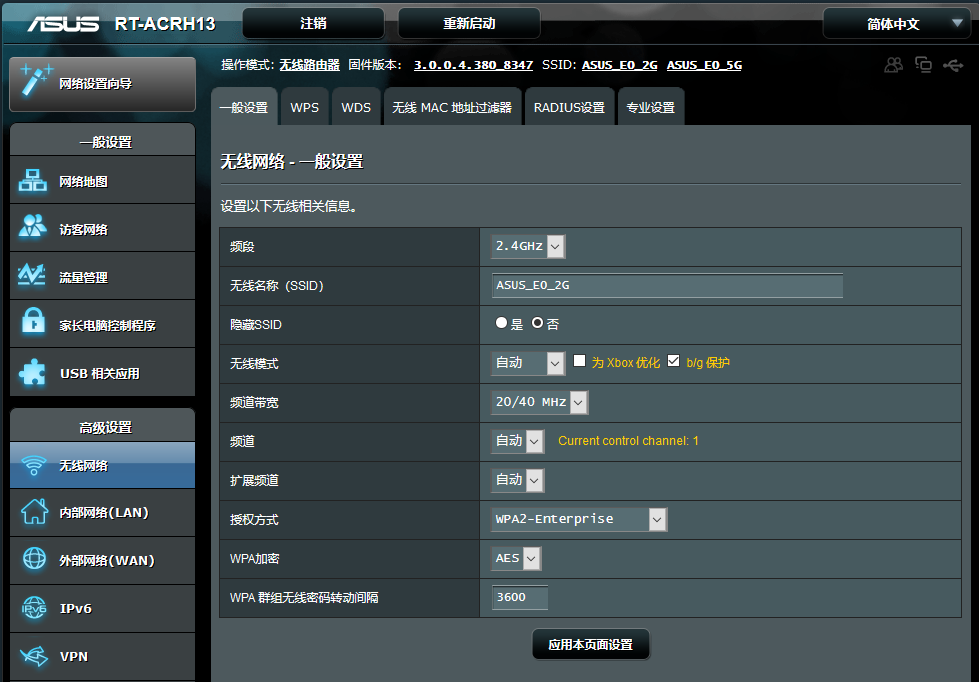The height and width of the screenshot is (682, 979).
Task: Click the 无线网络 Wi-Fi icon
Action: pyautogui.click(x=33, y=465)
